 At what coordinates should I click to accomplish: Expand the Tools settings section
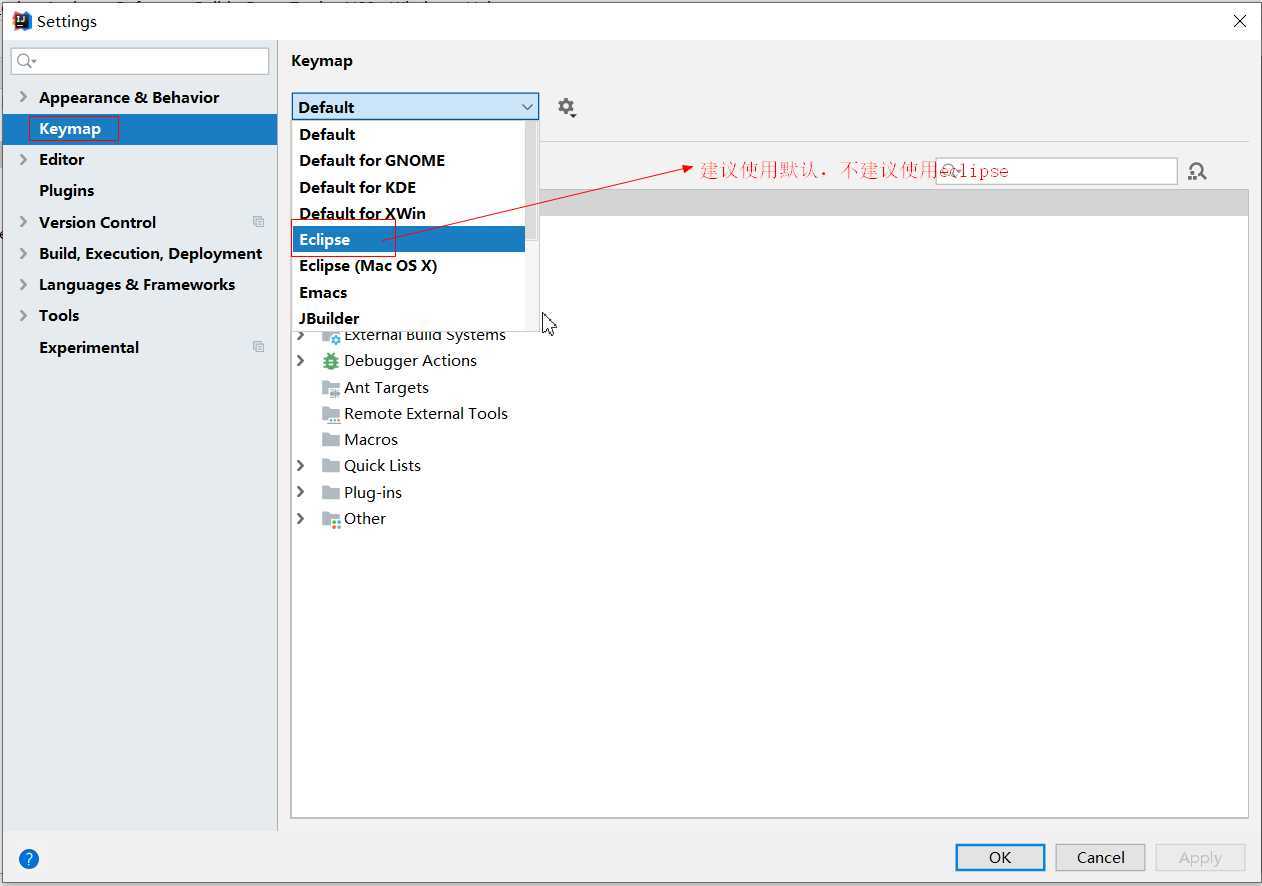23,315
